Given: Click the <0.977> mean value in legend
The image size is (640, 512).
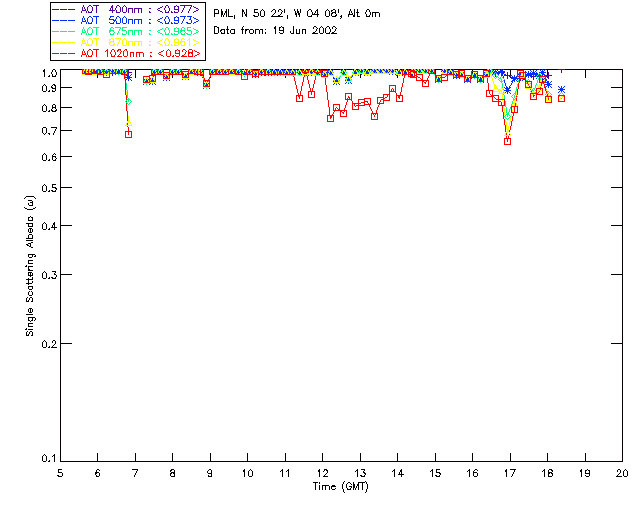Looking at the screenshot, I should pos(178,9).
